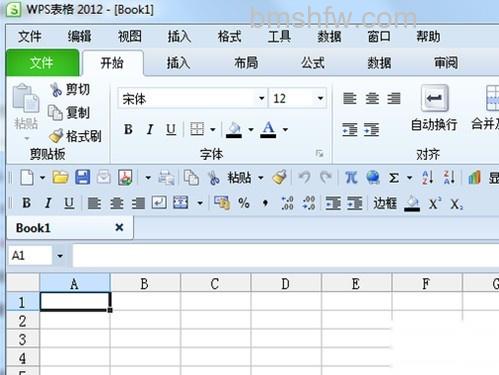The width and height of the screenshot is (499, 375).
Task: Switch to the 公式 ribbon tab
Action: coord(313,63)
